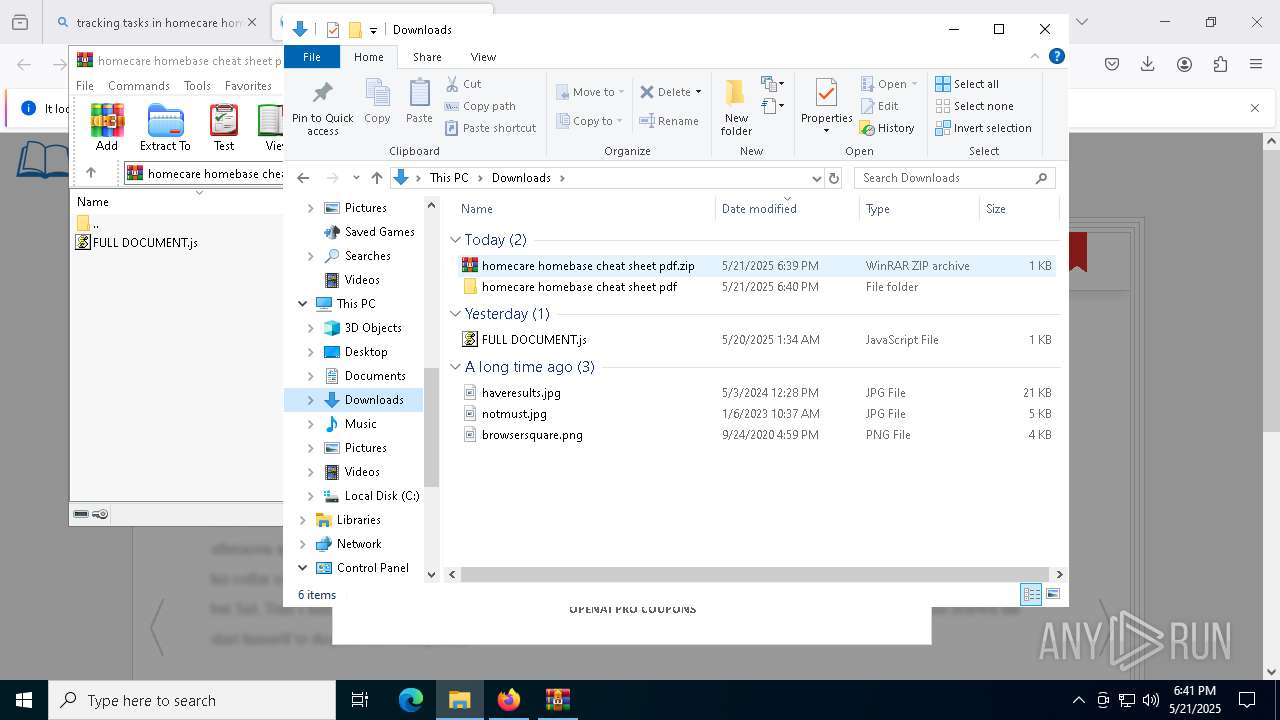The image size is (1280, 720).
Task: Select homecare homebase cheat sheet pdf.zip file
Action: tap(756, 266)
